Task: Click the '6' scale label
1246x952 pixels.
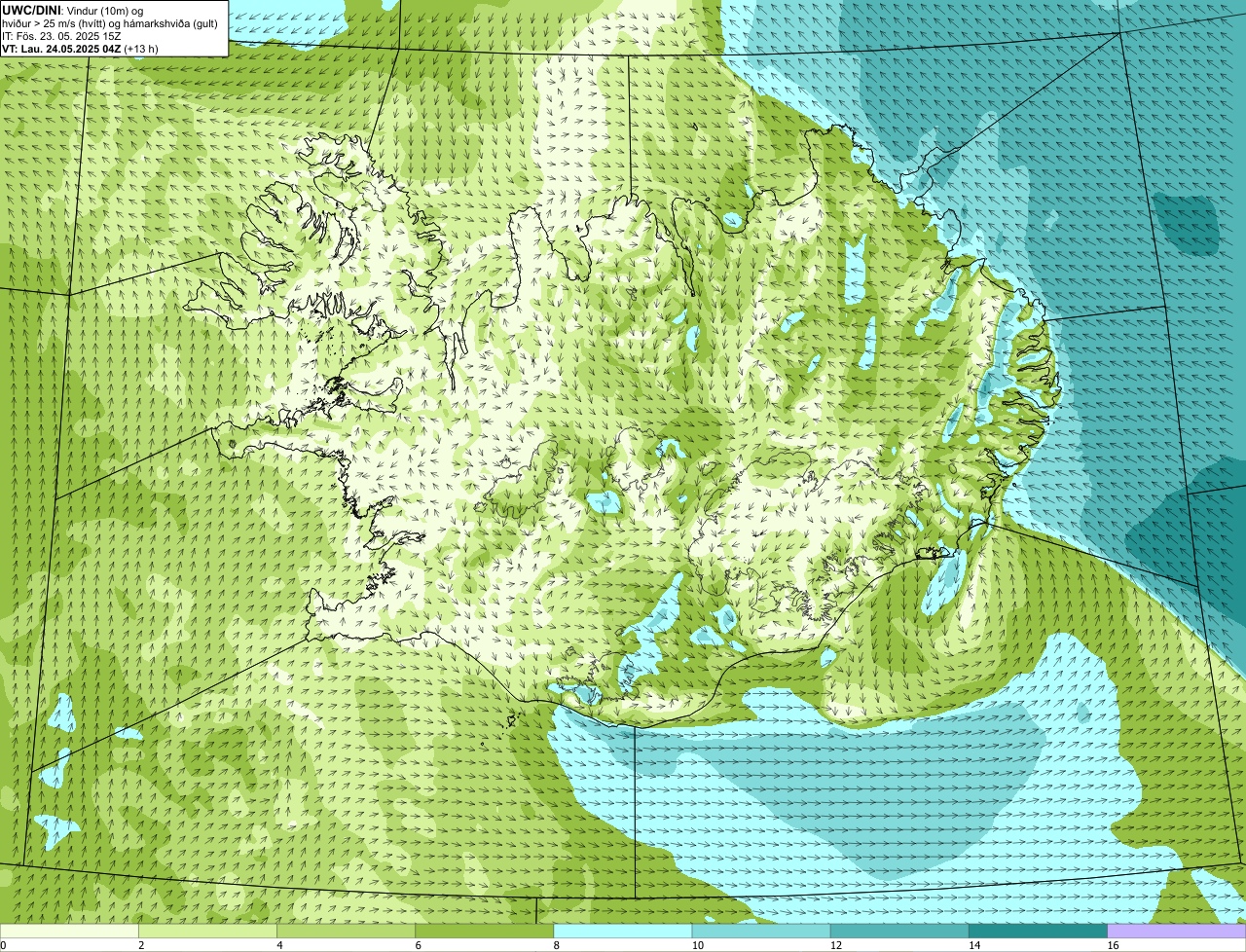Action: pos(419,945)
